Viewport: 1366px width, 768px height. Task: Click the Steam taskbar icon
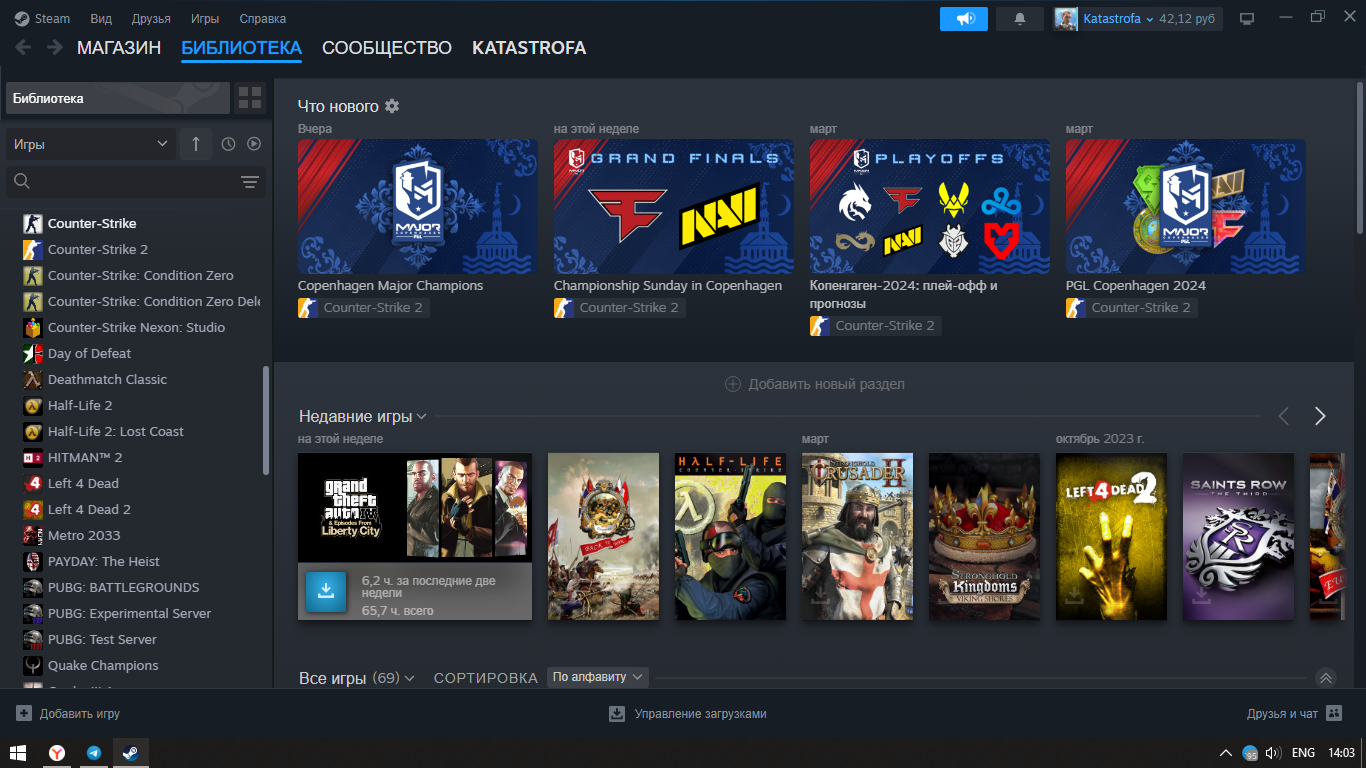click(130, 753)
